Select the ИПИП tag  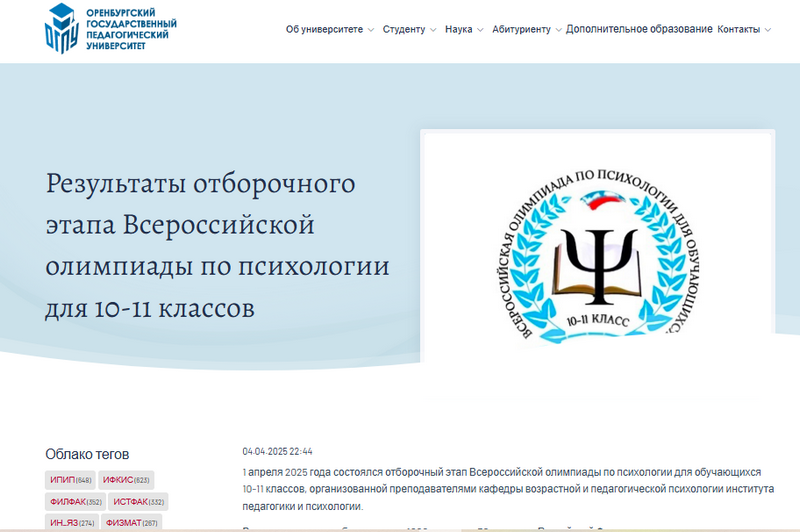pyautogui.click(x=70, y=480)
